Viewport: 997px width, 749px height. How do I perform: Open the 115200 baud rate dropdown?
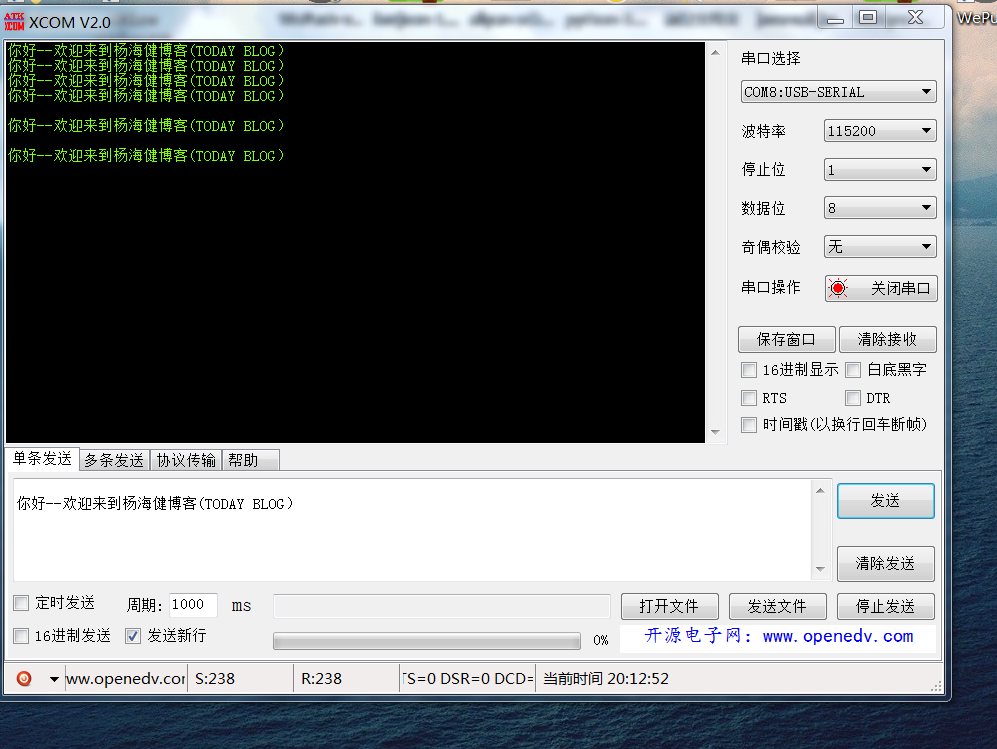[879, 131]
